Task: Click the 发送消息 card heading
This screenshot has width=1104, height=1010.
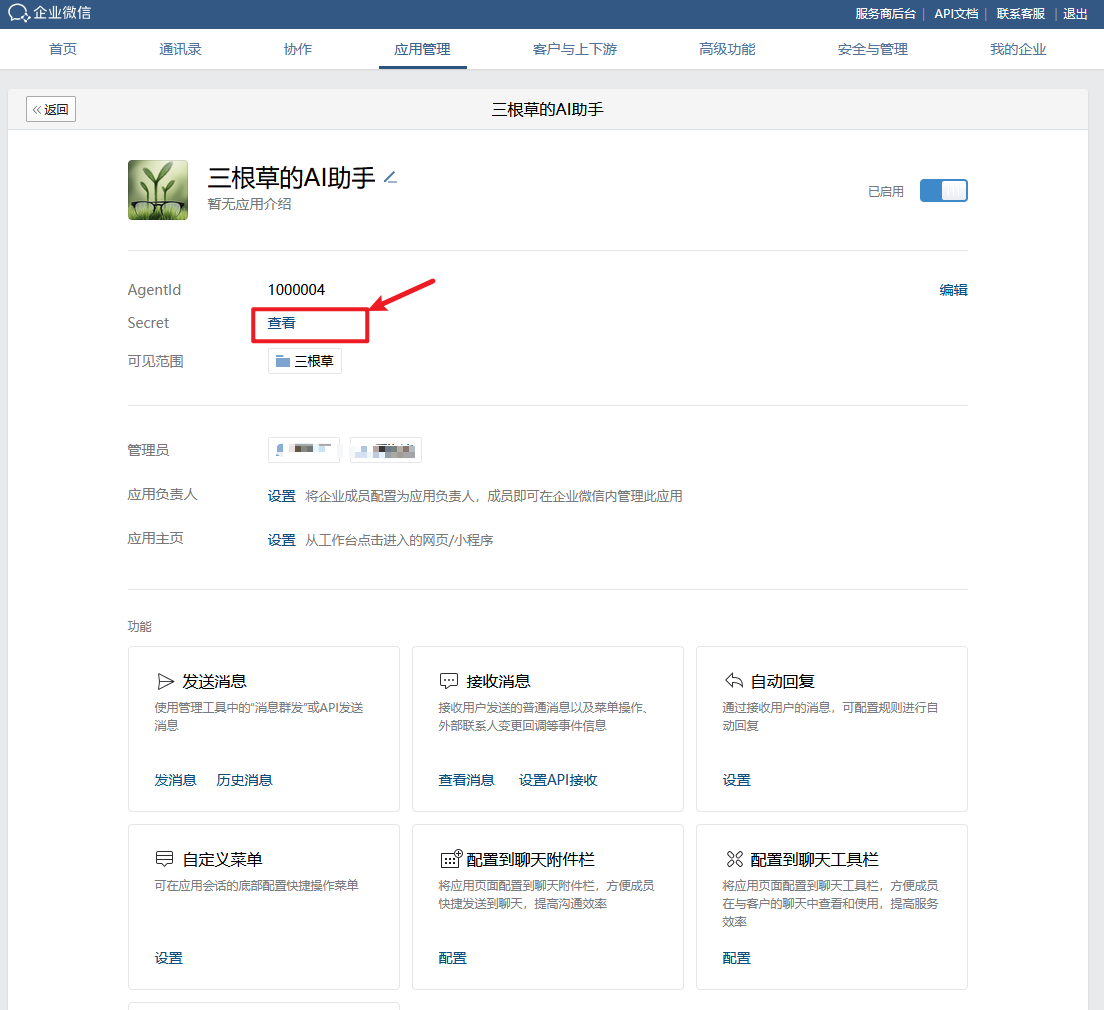Action: [214, 681]
